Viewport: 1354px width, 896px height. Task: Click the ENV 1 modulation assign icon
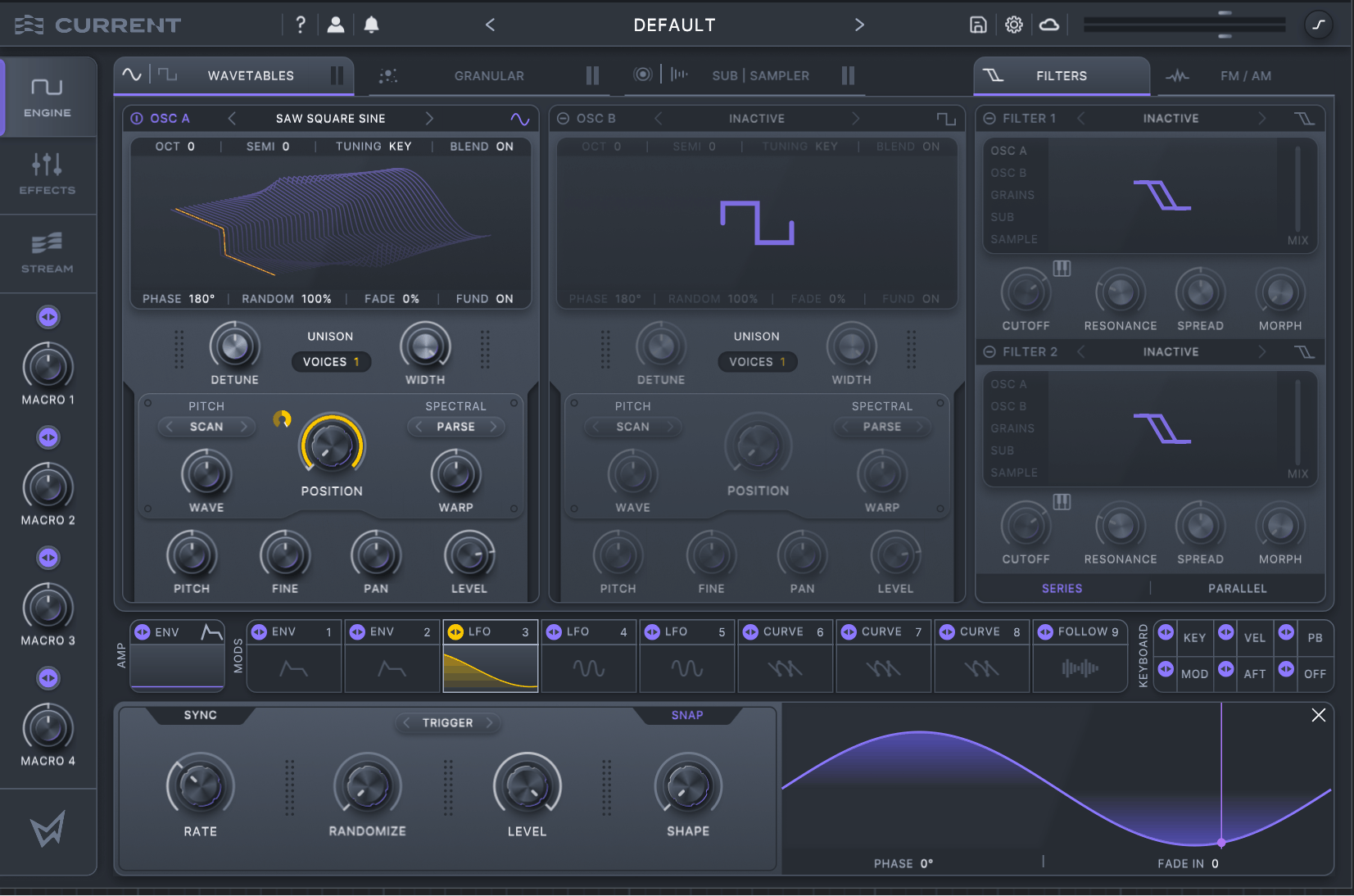(x=260, y=631)
